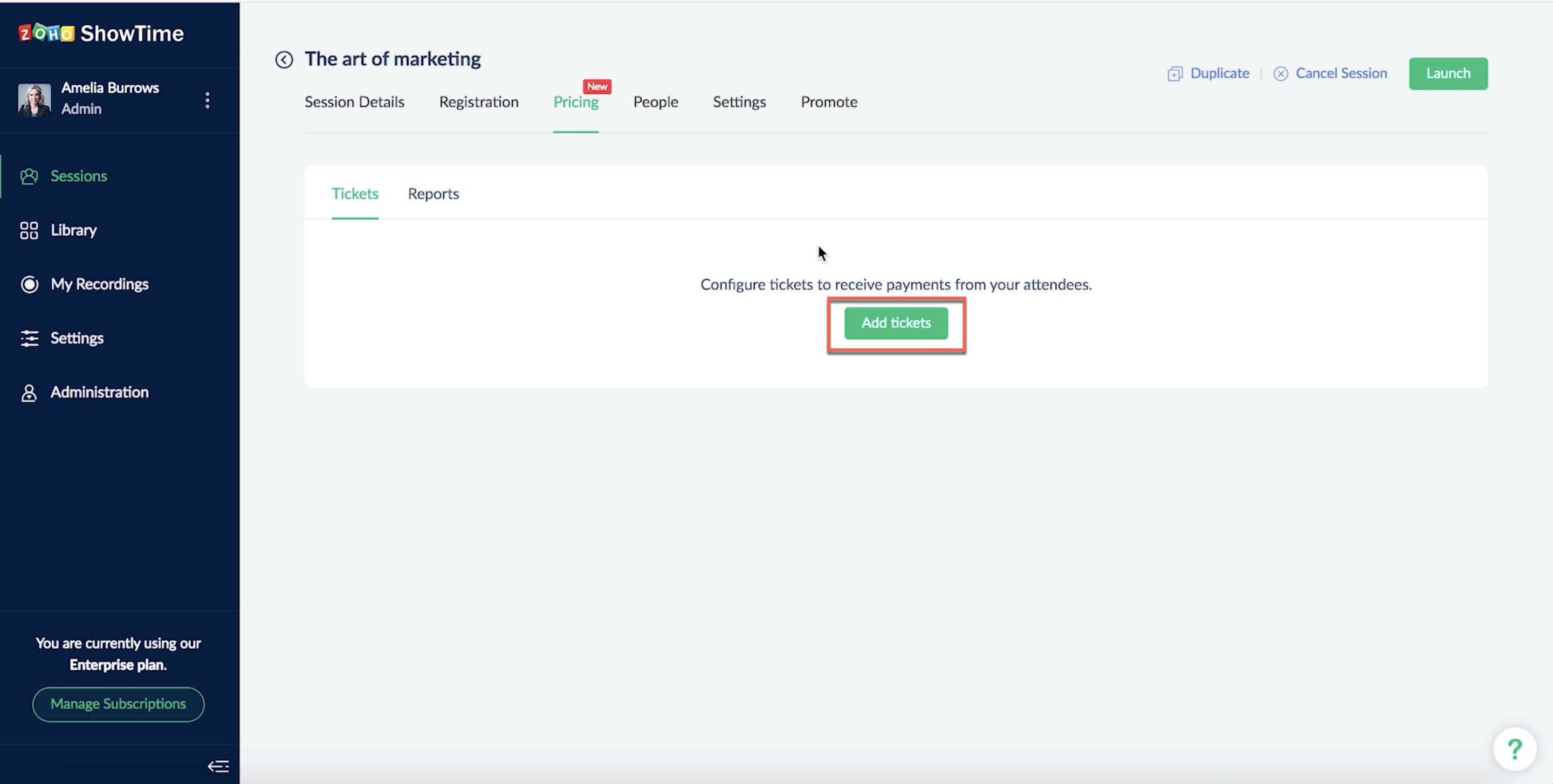Open the help question mark bubble
1553x784 pixels.
coord(1514,749)
